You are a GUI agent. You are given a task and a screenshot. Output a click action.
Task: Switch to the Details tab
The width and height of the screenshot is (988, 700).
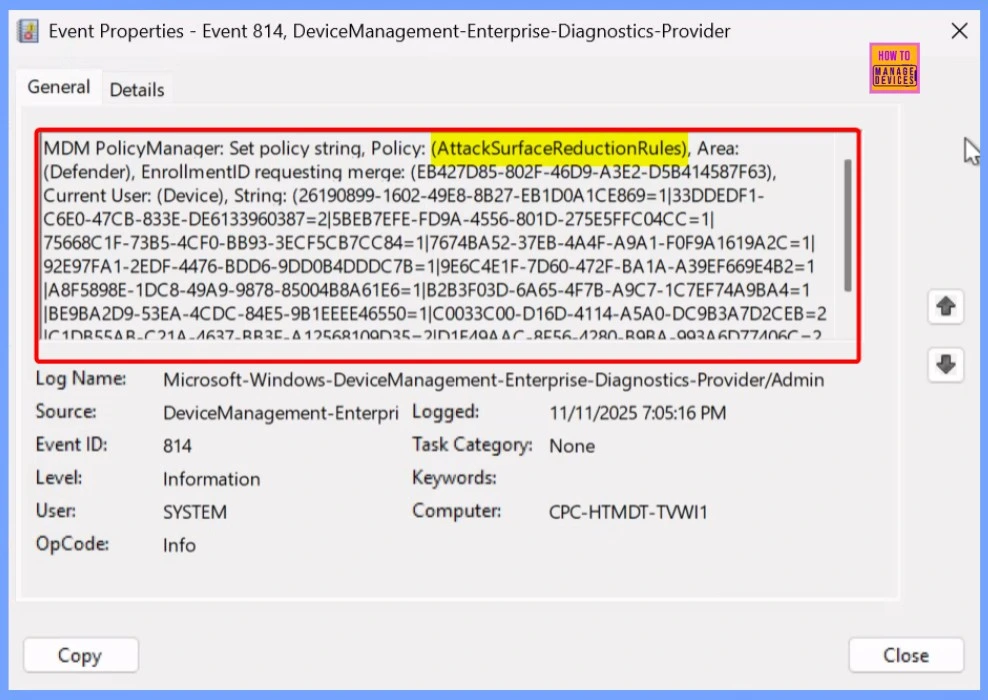coord(137,90)
